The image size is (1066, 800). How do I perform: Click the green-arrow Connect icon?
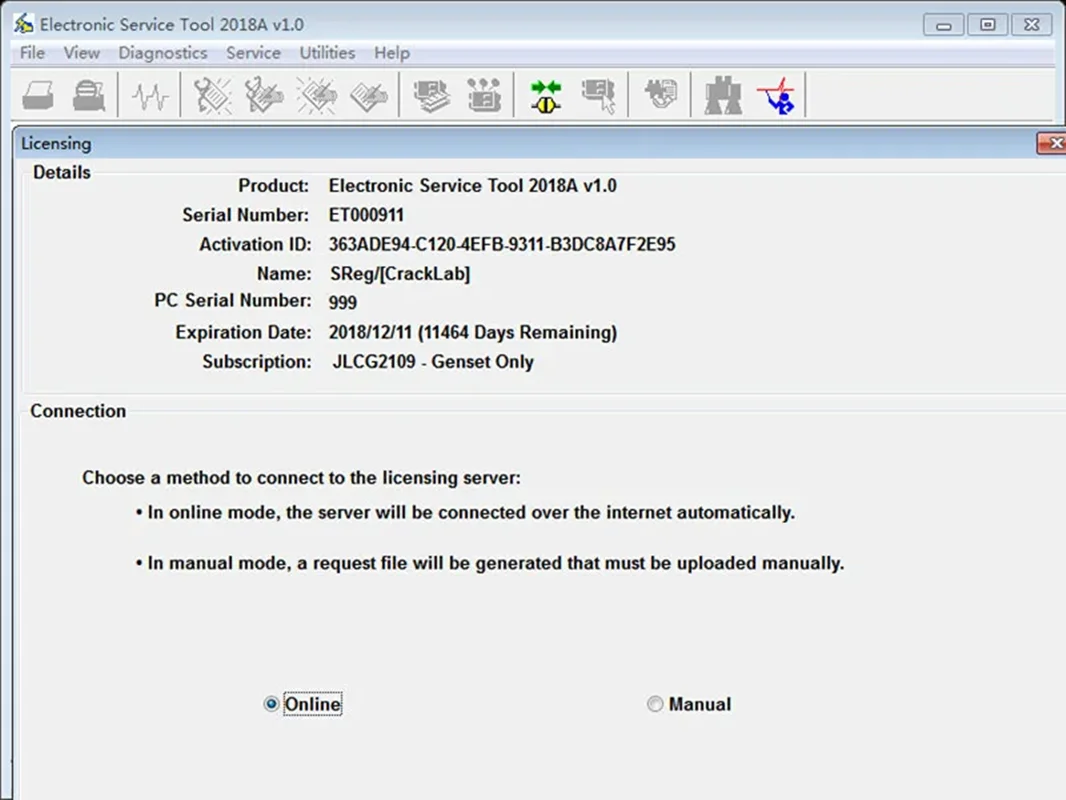[x=545, y=96]
